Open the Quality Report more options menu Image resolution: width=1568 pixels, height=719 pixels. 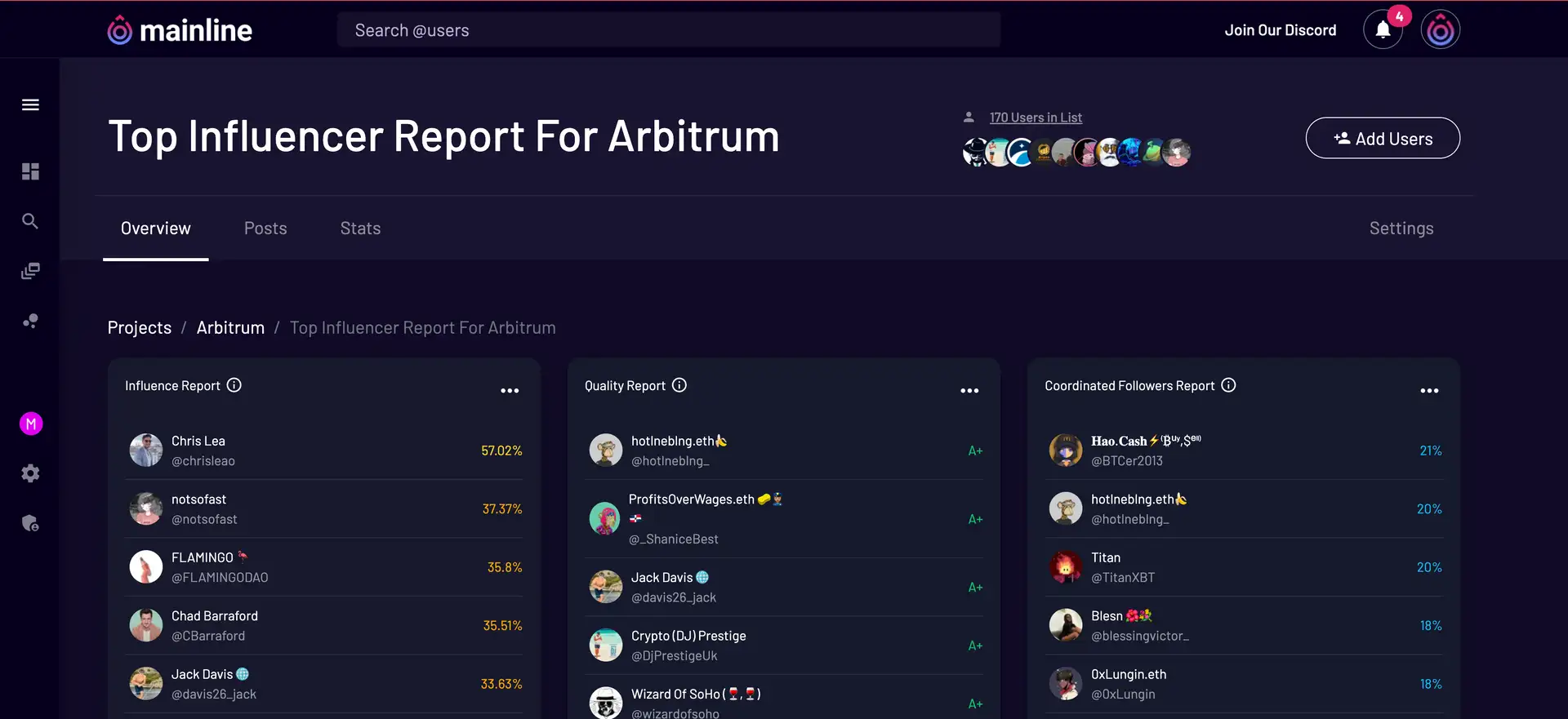(x=969, y=391)
